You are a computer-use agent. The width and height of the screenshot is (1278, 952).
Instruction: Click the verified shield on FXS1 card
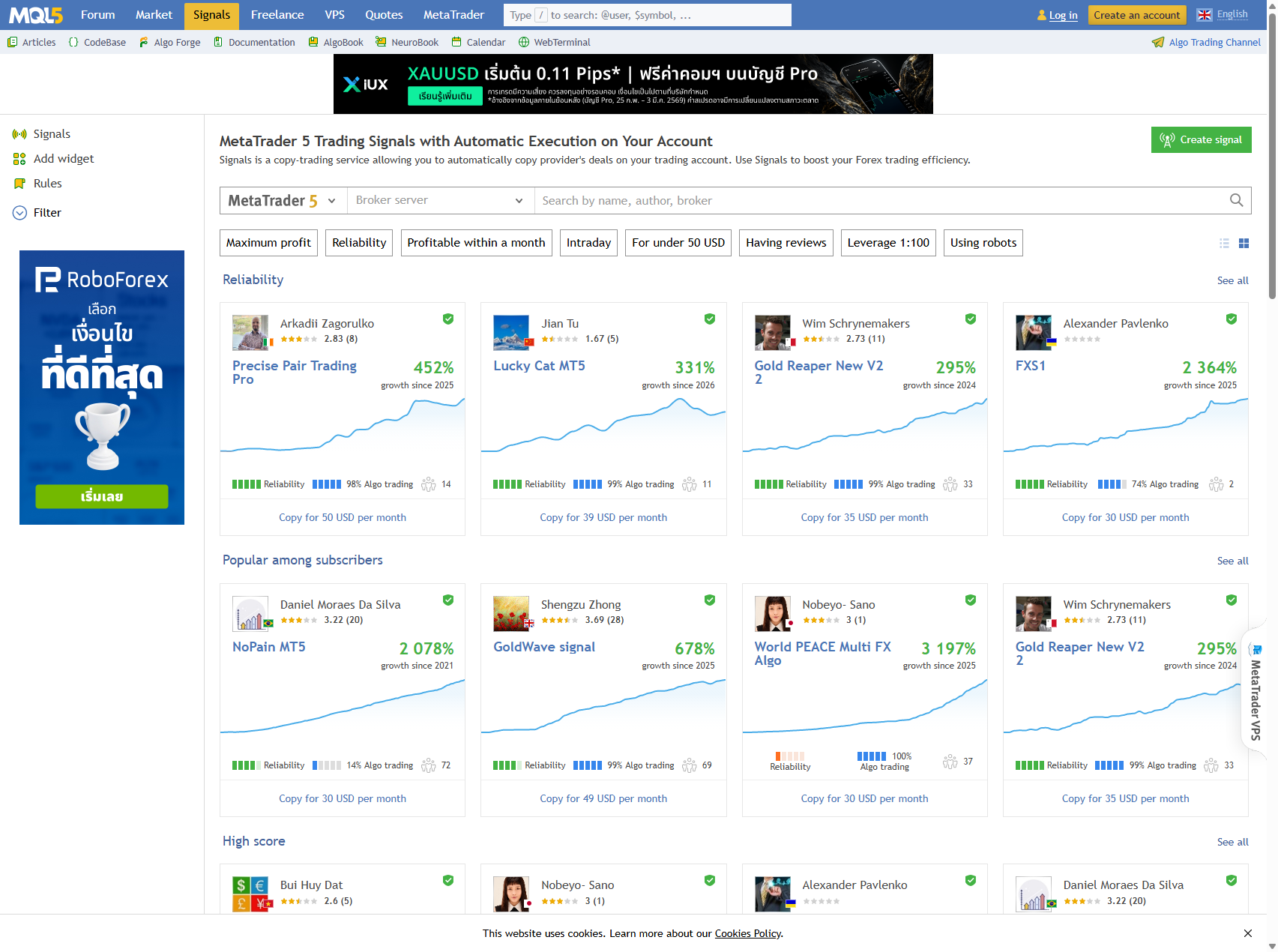[1231, 319]
